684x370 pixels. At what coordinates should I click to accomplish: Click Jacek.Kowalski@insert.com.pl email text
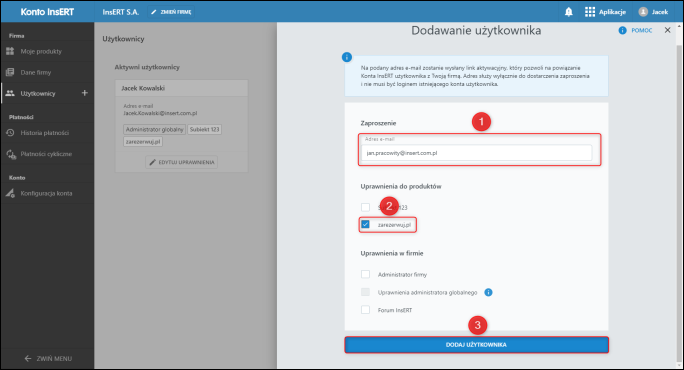pos(160,113)
